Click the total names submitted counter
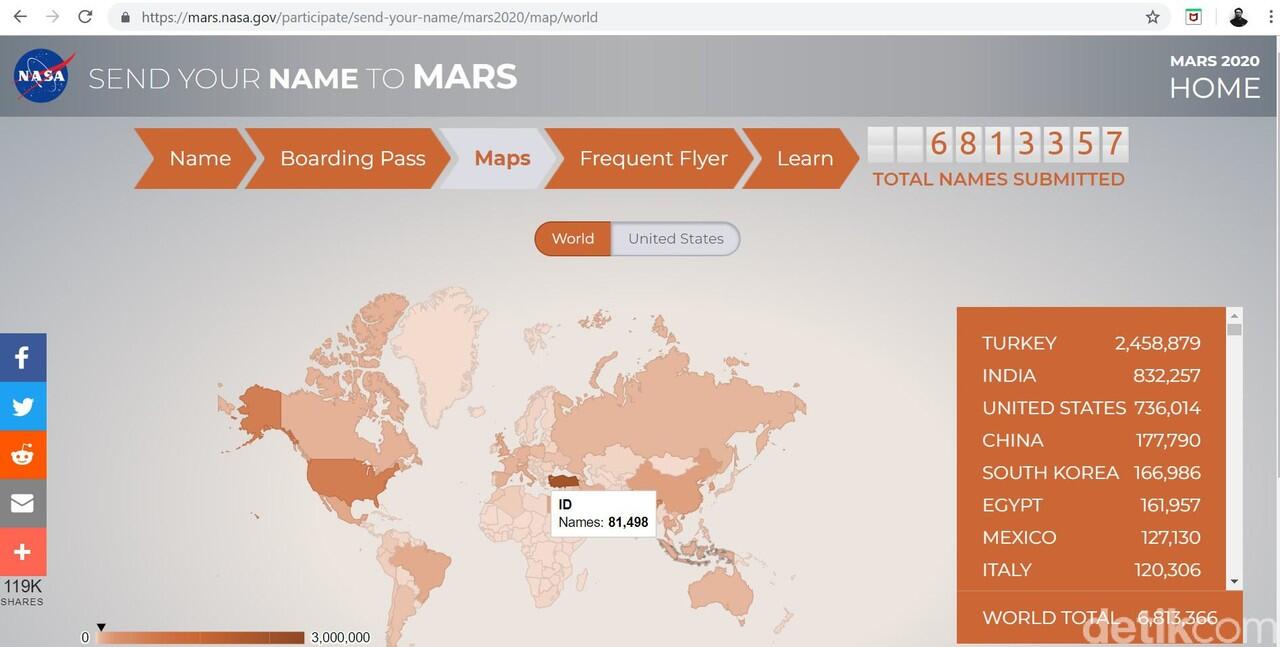 pyautogui.click(x=998, y=145)
